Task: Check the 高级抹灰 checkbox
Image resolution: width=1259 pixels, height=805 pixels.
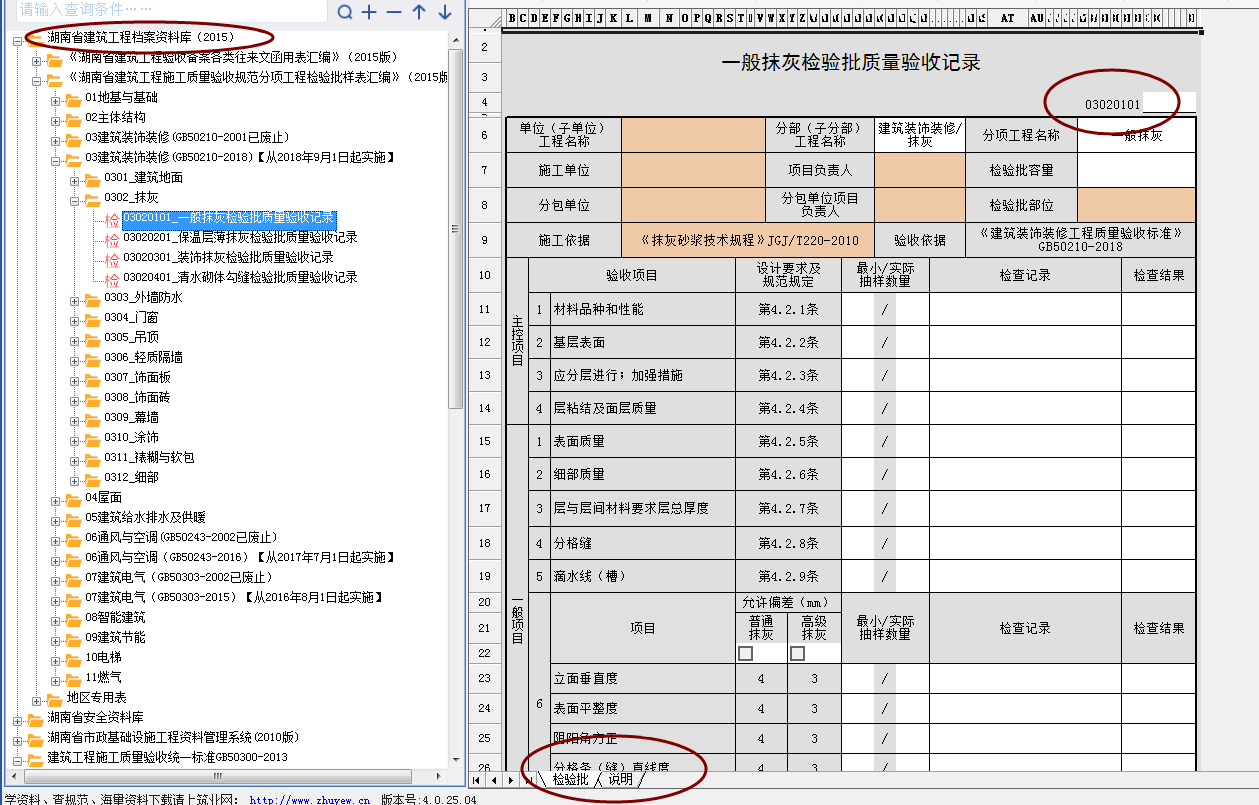Action: (797, 653)
